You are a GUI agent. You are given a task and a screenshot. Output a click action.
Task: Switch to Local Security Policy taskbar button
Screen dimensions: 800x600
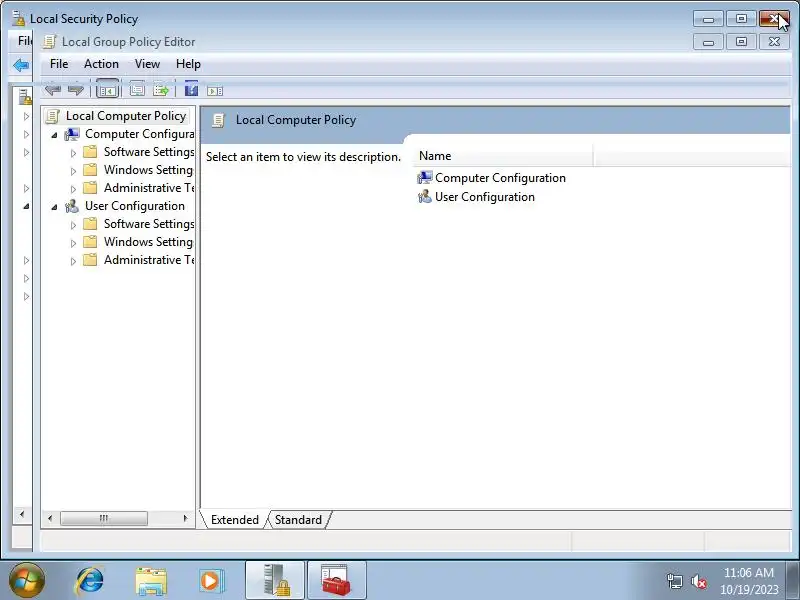coord(275,580)
